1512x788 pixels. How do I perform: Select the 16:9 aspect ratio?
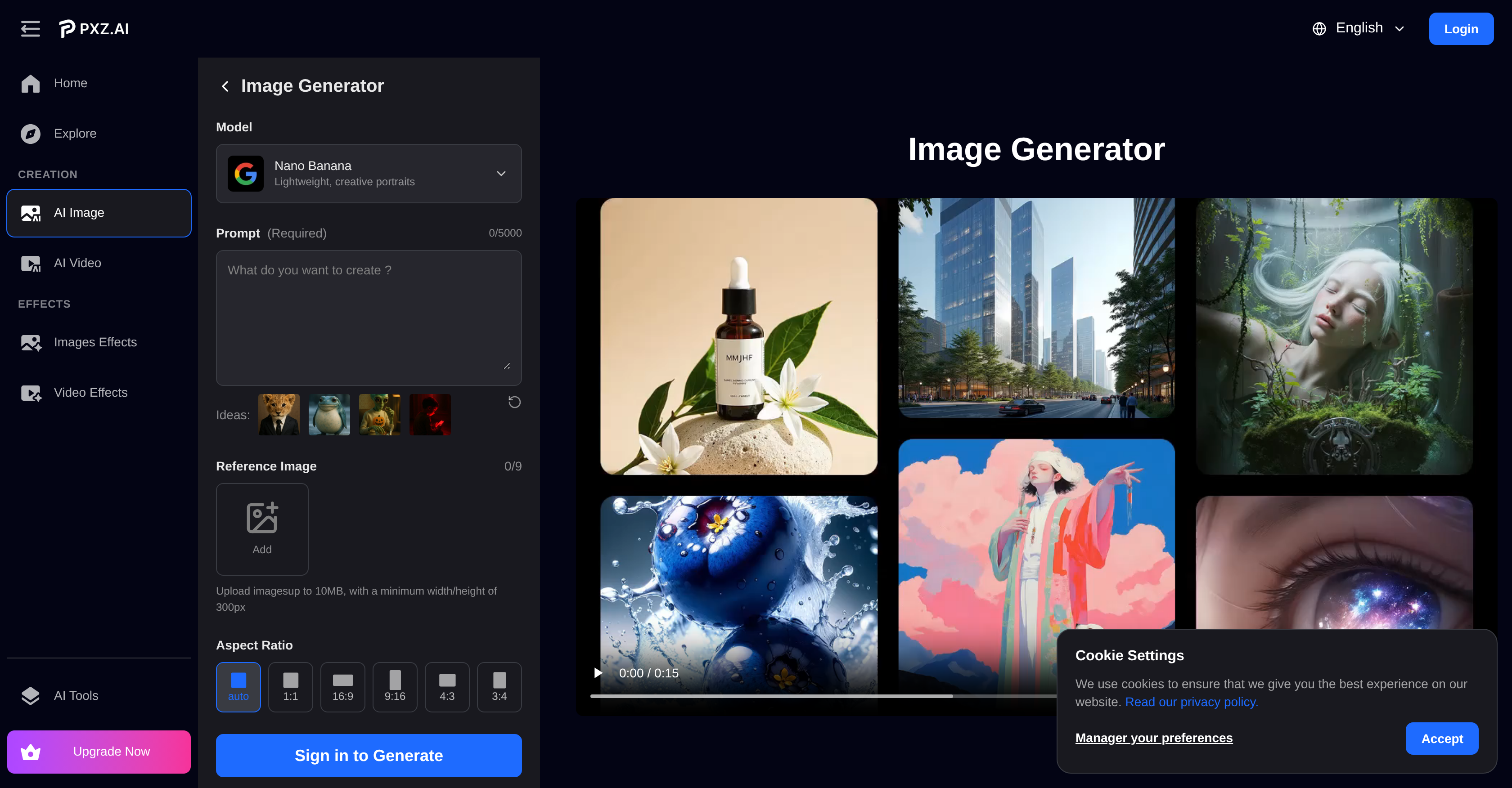[x=342, y=686]
